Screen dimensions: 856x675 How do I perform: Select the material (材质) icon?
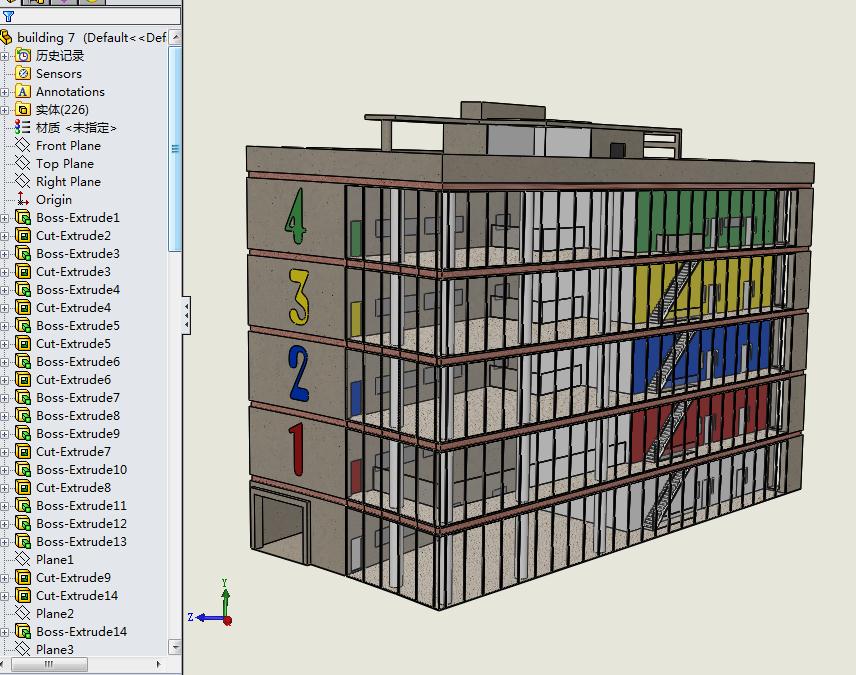[23, 128]
